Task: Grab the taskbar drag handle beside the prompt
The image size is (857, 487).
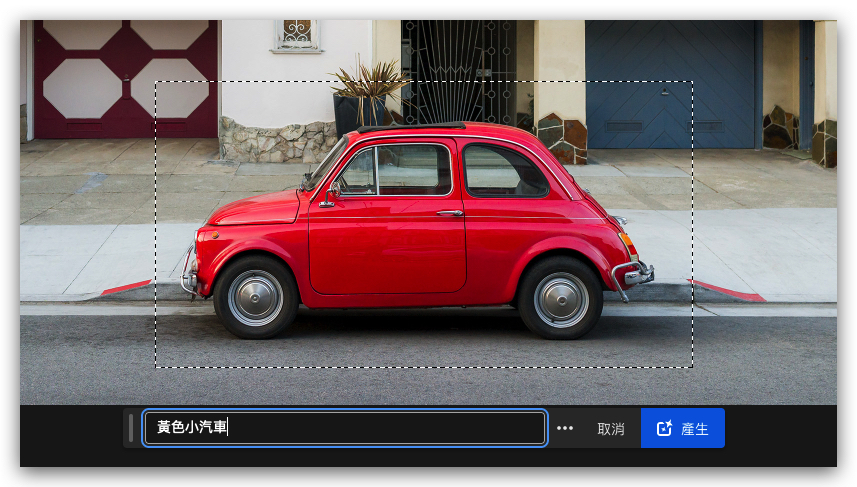Action: coord(131,428)
